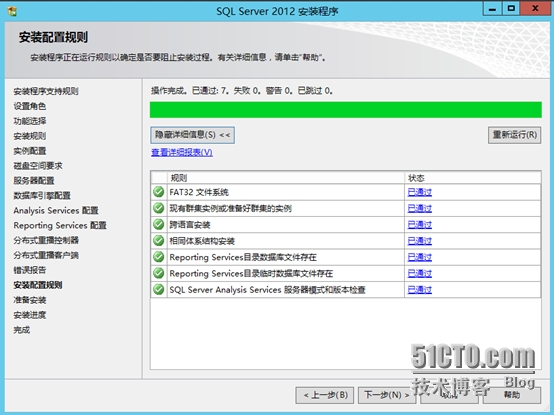Viewport: 554px width, 415px height.
Task: Open 已通过 link for Reporting Services目录数据库文件存在
Action: [x=420, y=257]
